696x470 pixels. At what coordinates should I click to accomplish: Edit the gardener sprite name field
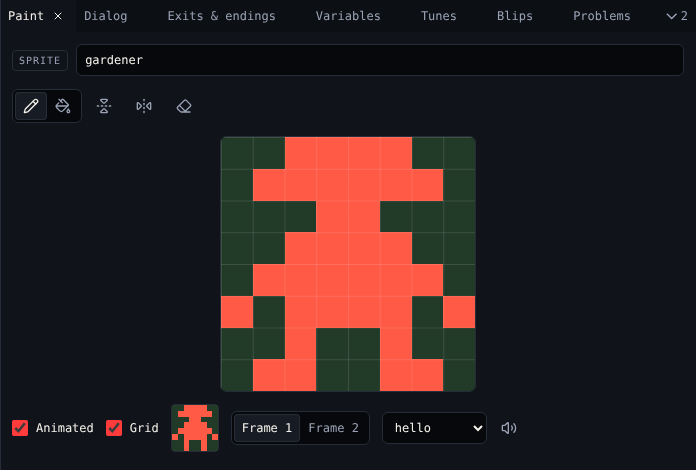coord(380,60)
